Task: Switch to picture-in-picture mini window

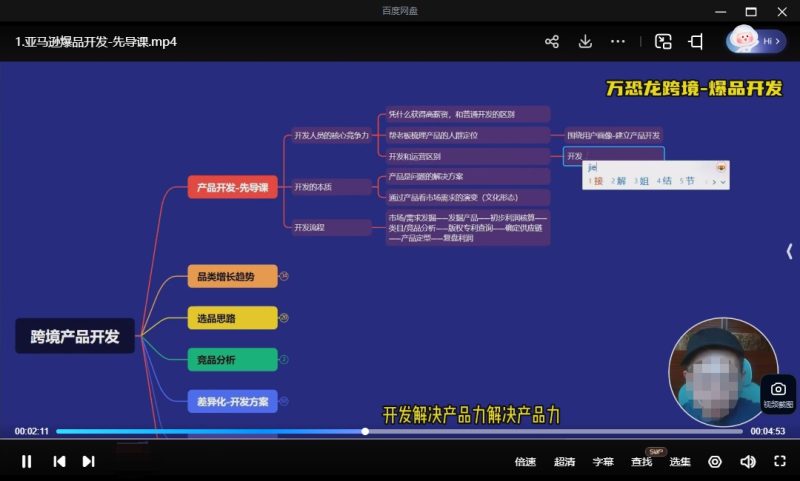Action: click(x=663, y=41)
